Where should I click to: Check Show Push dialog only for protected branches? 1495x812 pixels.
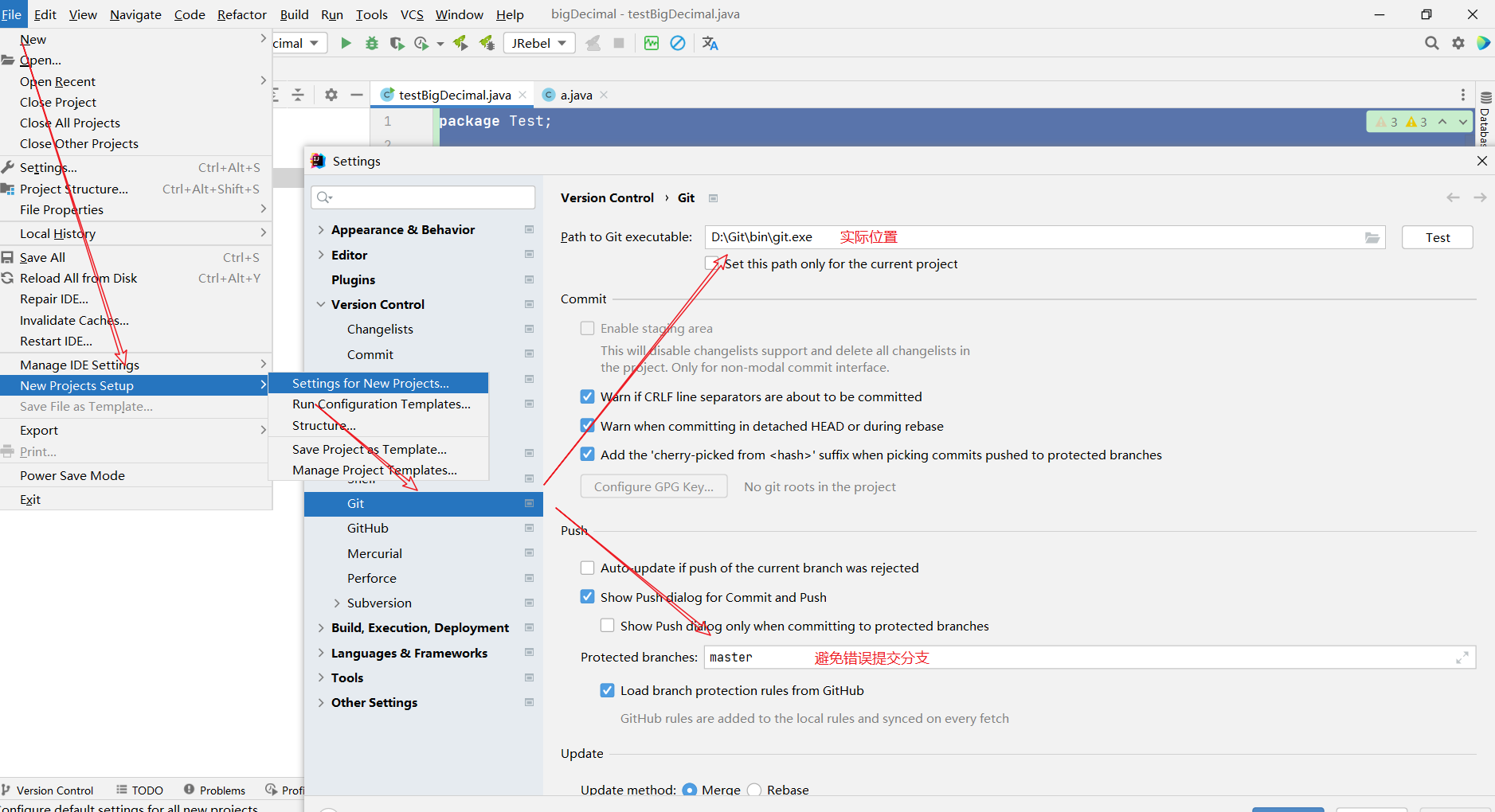pyautogui.click(x=608, y=626)
